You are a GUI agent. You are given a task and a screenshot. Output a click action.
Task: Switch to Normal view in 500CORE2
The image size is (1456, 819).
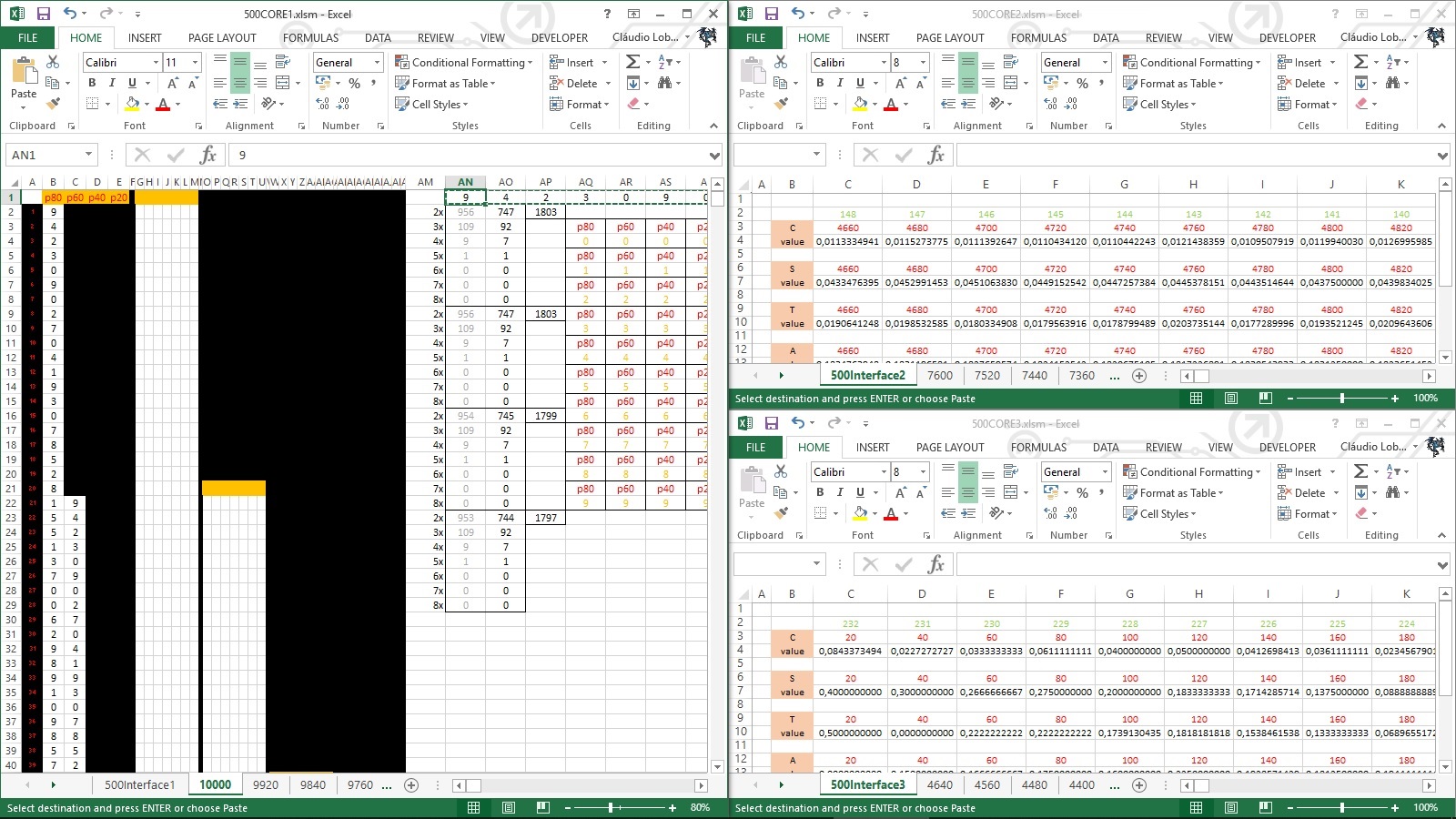click(x=1197, y=398)
